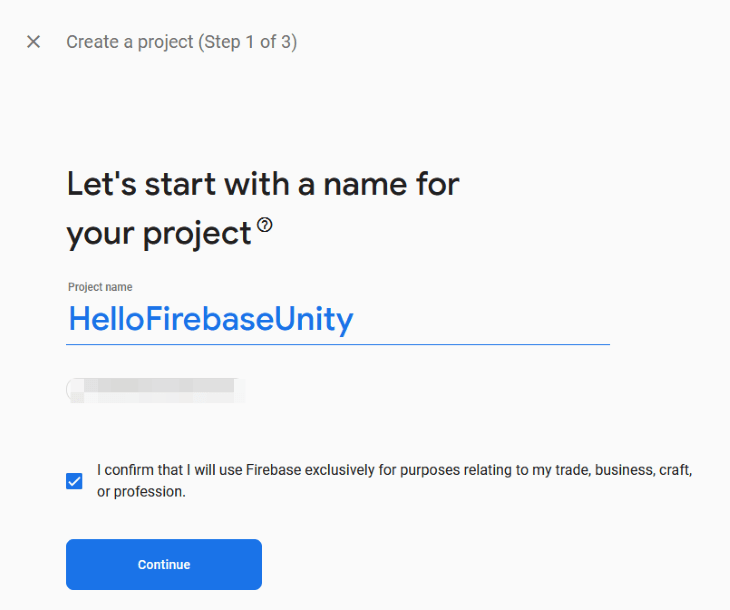Click the blurred project ID chip

tap(155, 390)
